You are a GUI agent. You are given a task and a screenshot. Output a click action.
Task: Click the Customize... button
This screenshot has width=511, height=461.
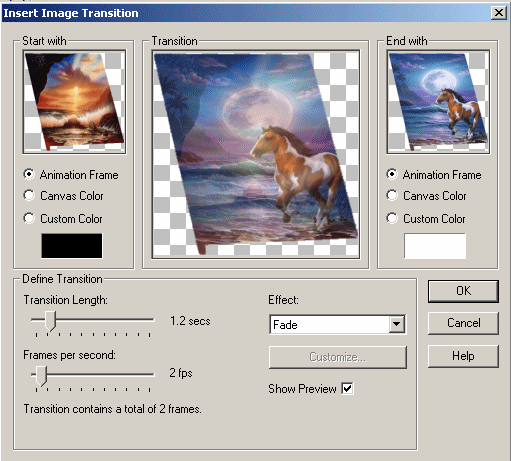pyautogui.click(x=338, y=357)
